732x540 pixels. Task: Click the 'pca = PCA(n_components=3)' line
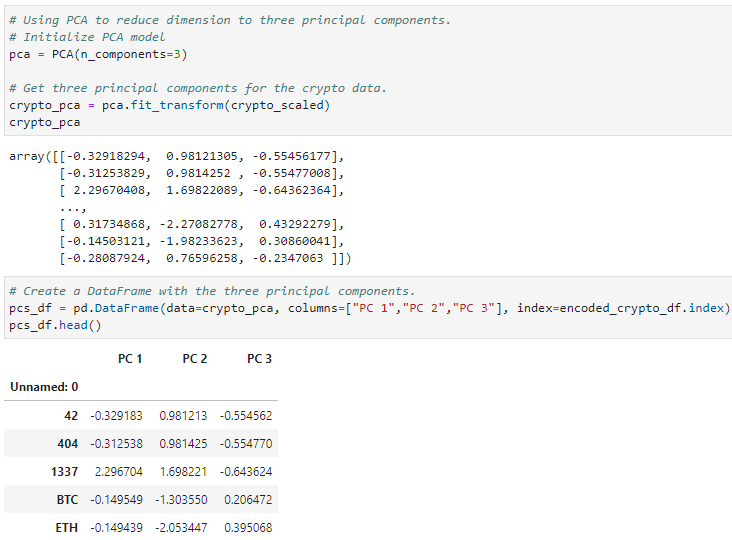(x=98, y=55)
